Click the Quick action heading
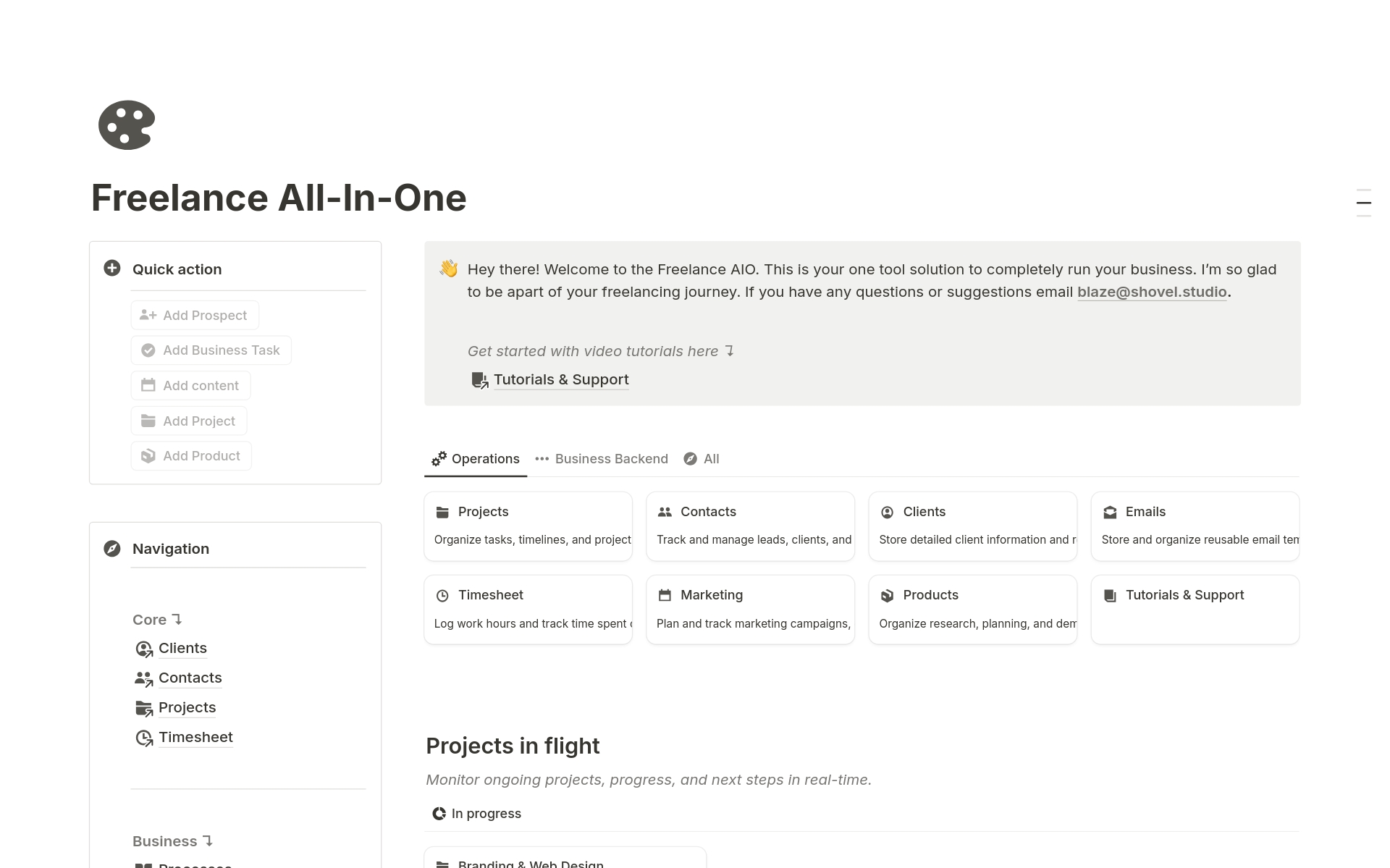This screenshot has width=1390, height=868. pos(177,269)
